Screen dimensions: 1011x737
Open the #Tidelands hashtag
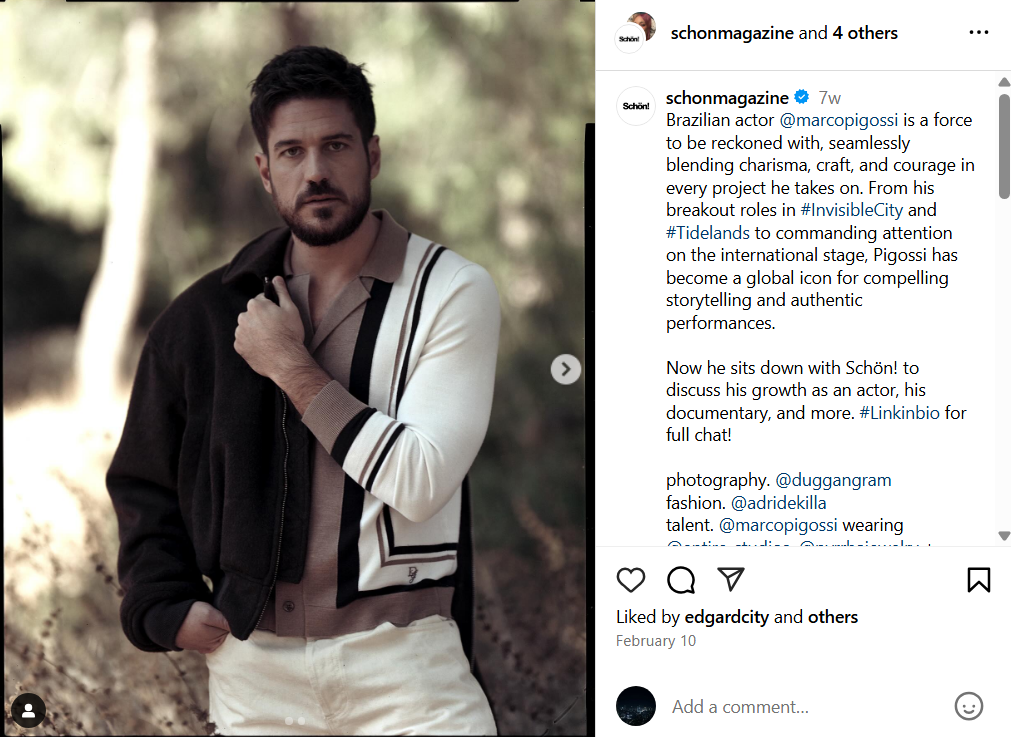(707, 233)
